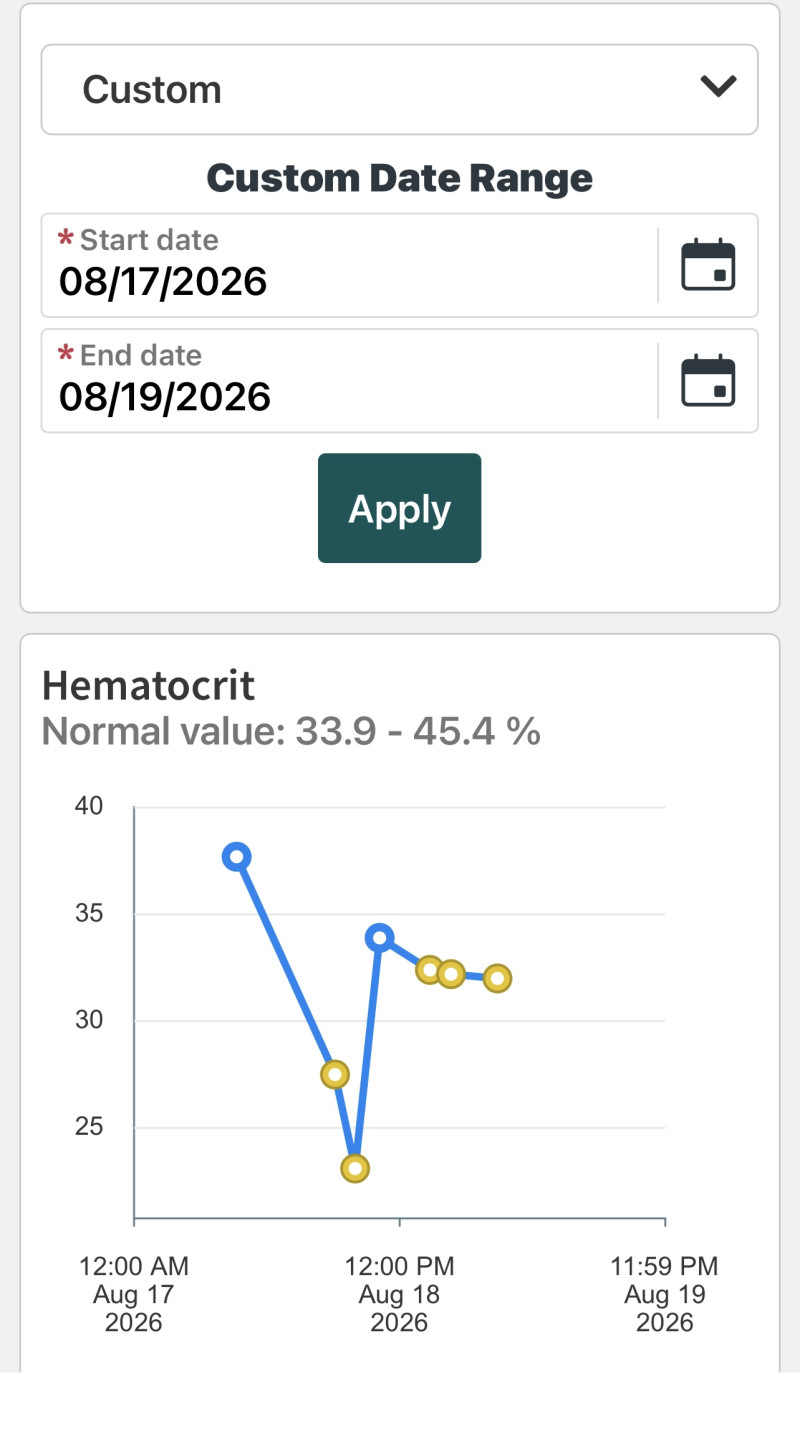The image size is (800, 1436).
Task: Focus the End date field showing 08/19/2026
Action: [349, 381]
